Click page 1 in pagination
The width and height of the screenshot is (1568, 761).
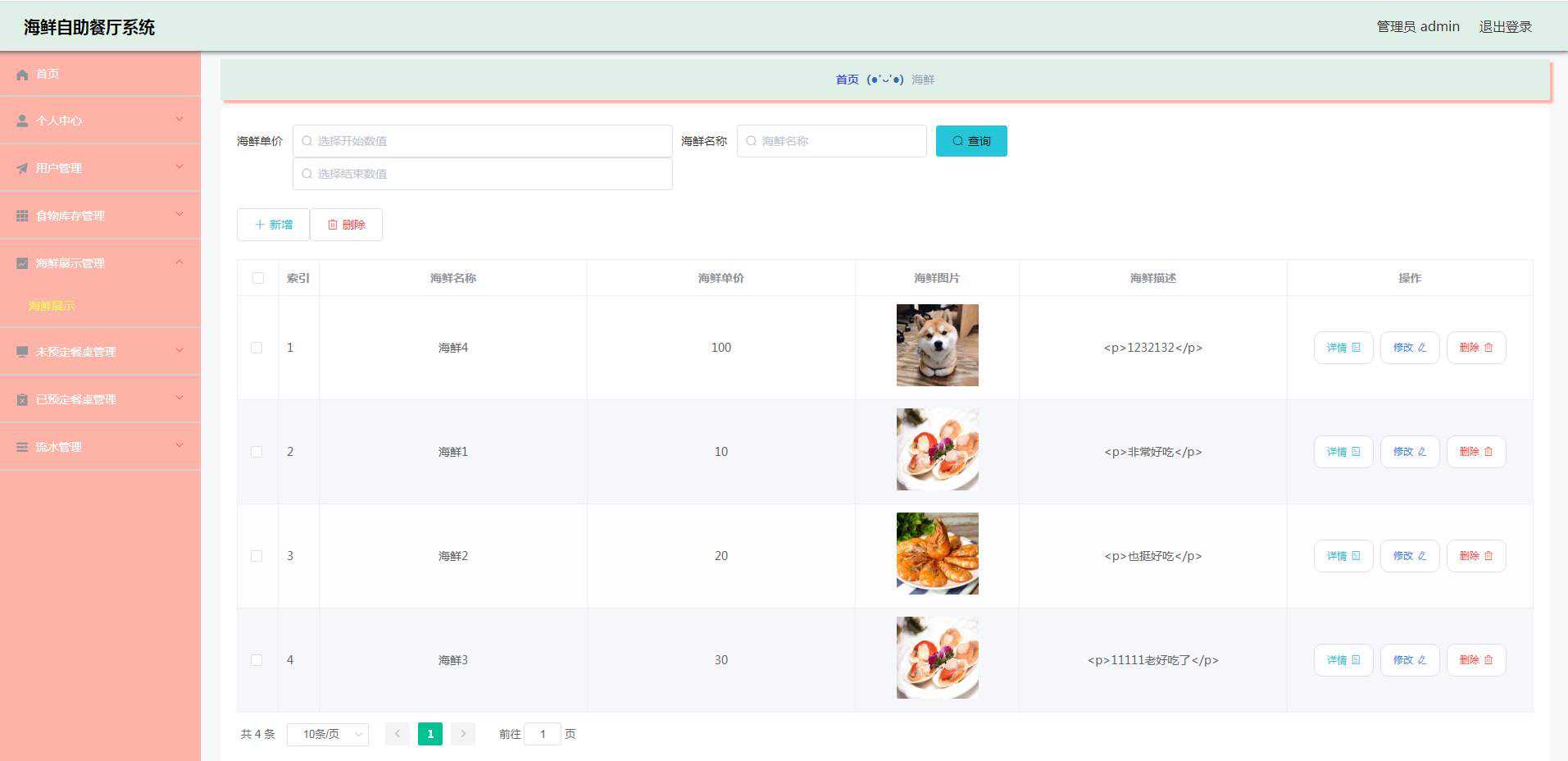click(430, 734)
